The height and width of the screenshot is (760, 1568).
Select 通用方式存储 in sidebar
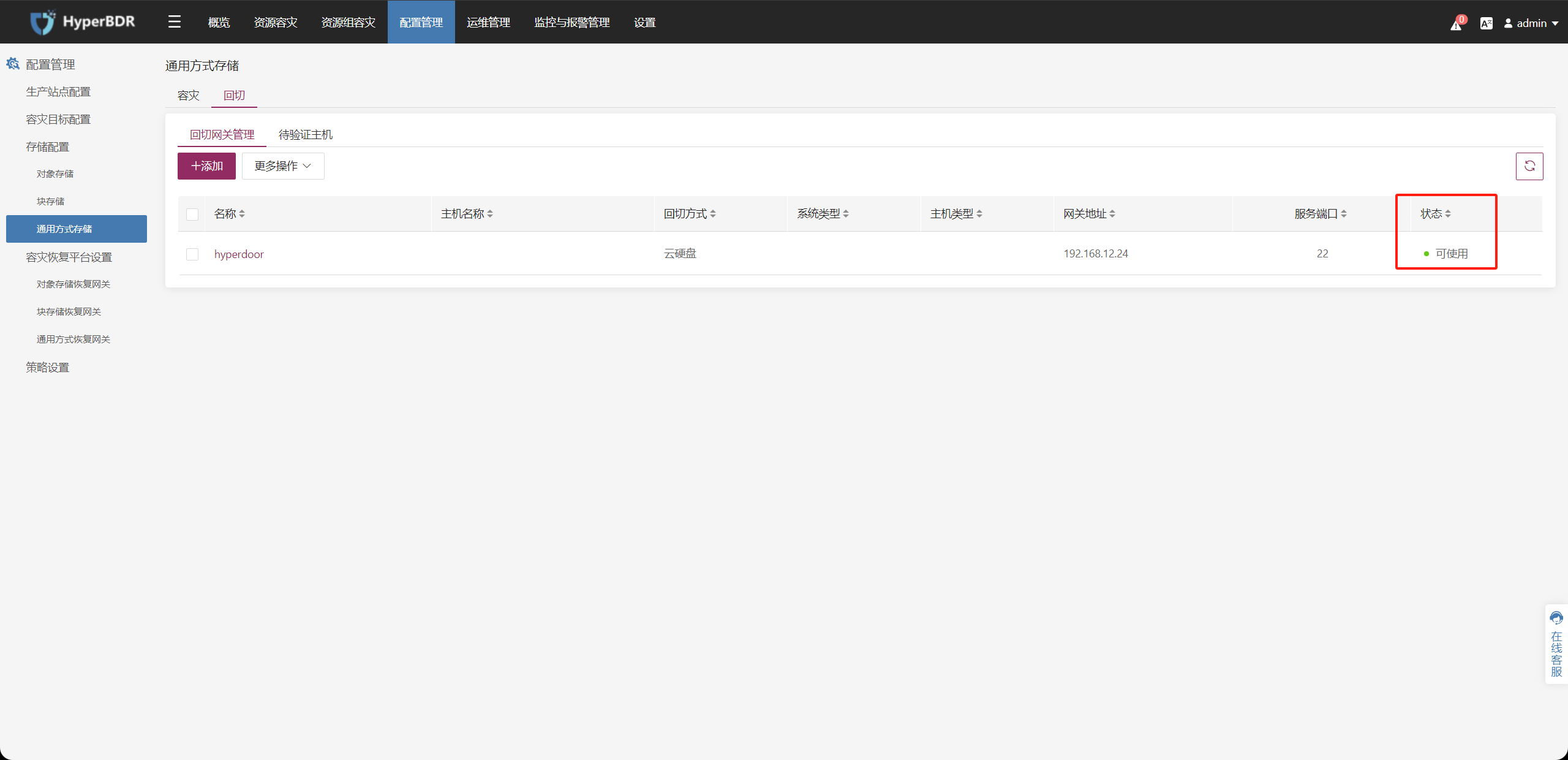[77, 229]
